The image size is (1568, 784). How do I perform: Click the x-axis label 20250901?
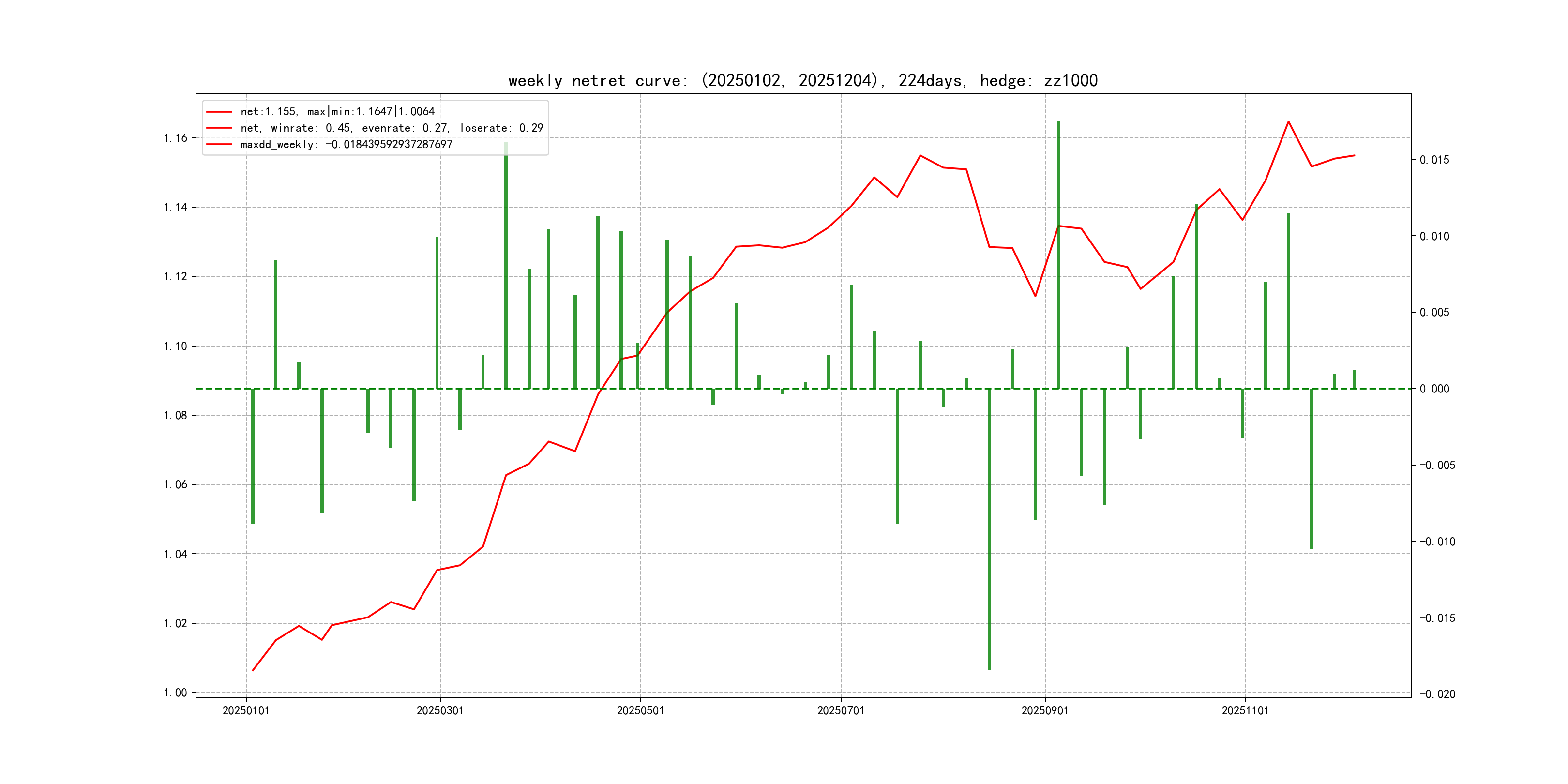pos(1044,710)
